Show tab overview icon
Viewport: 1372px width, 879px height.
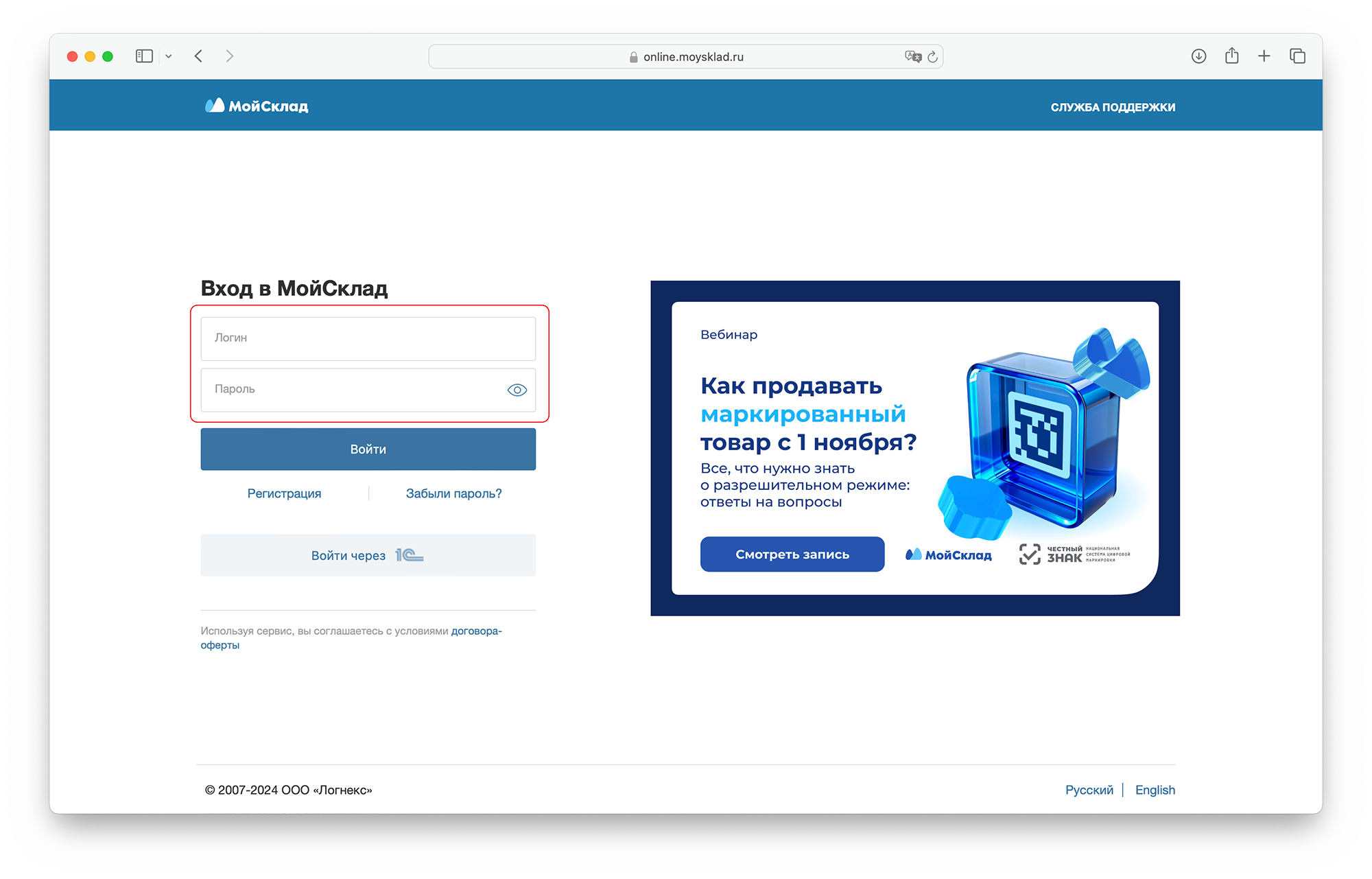coord(1297,56)
